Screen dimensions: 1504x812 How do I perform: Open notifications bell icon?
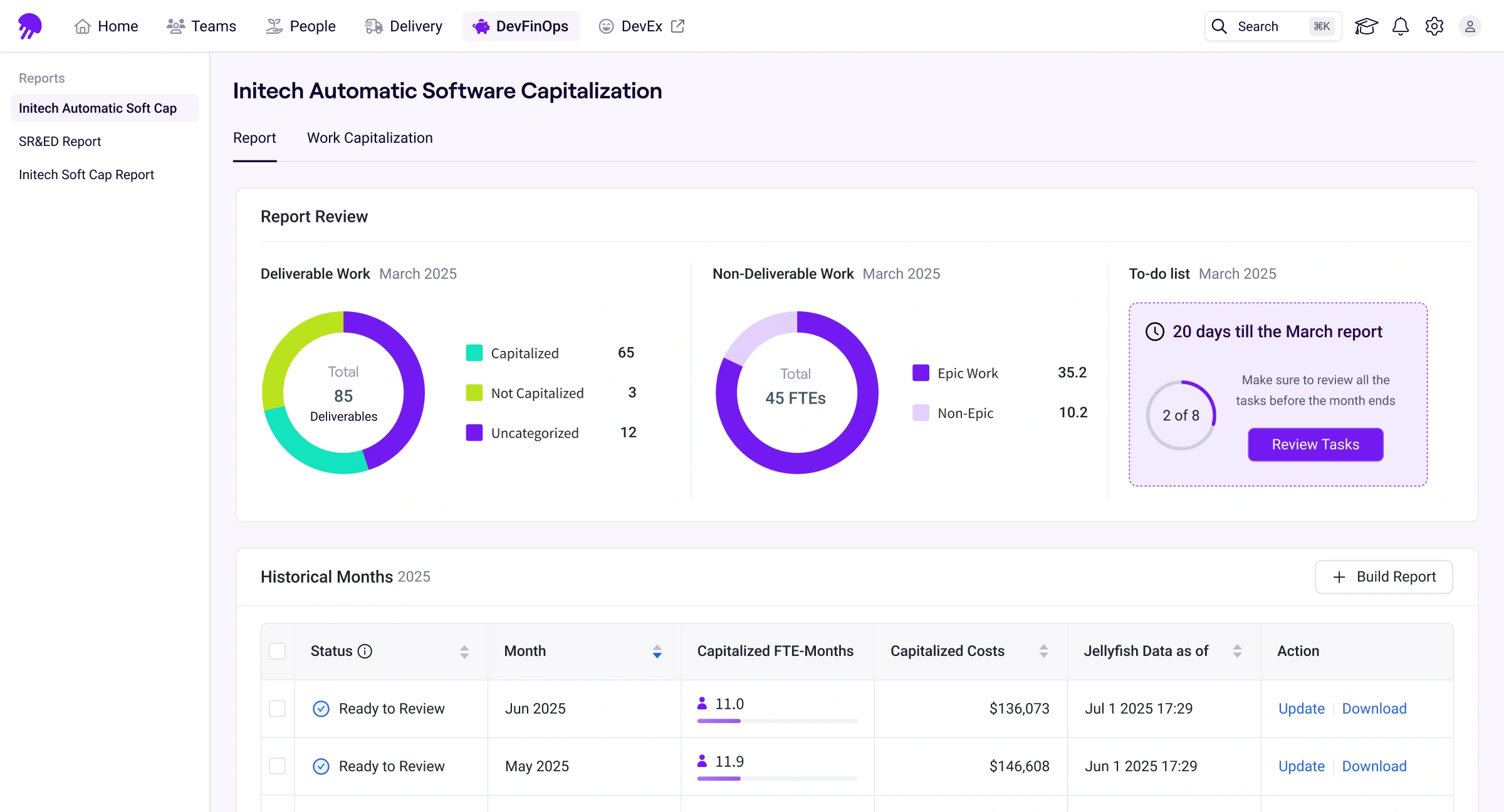tap(1401, 26)
